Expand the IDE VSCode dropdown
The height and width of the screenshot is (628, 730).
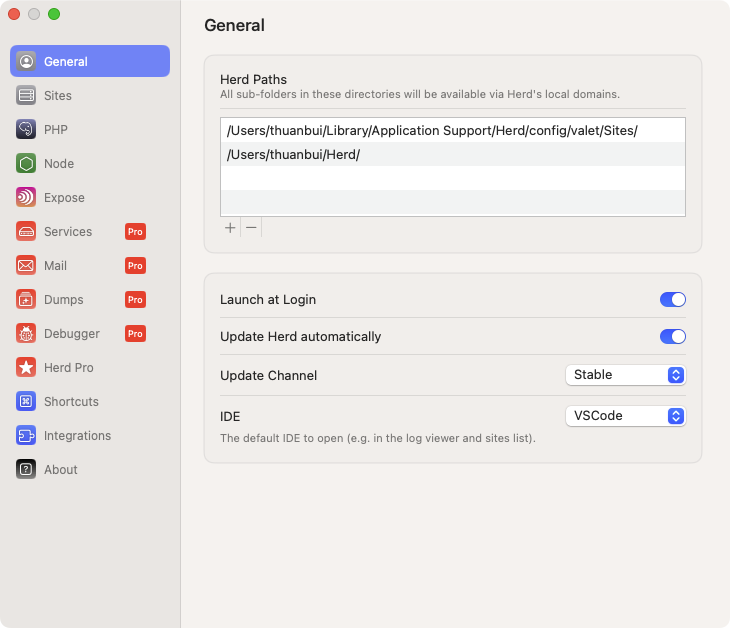click(x=626, y=416)
